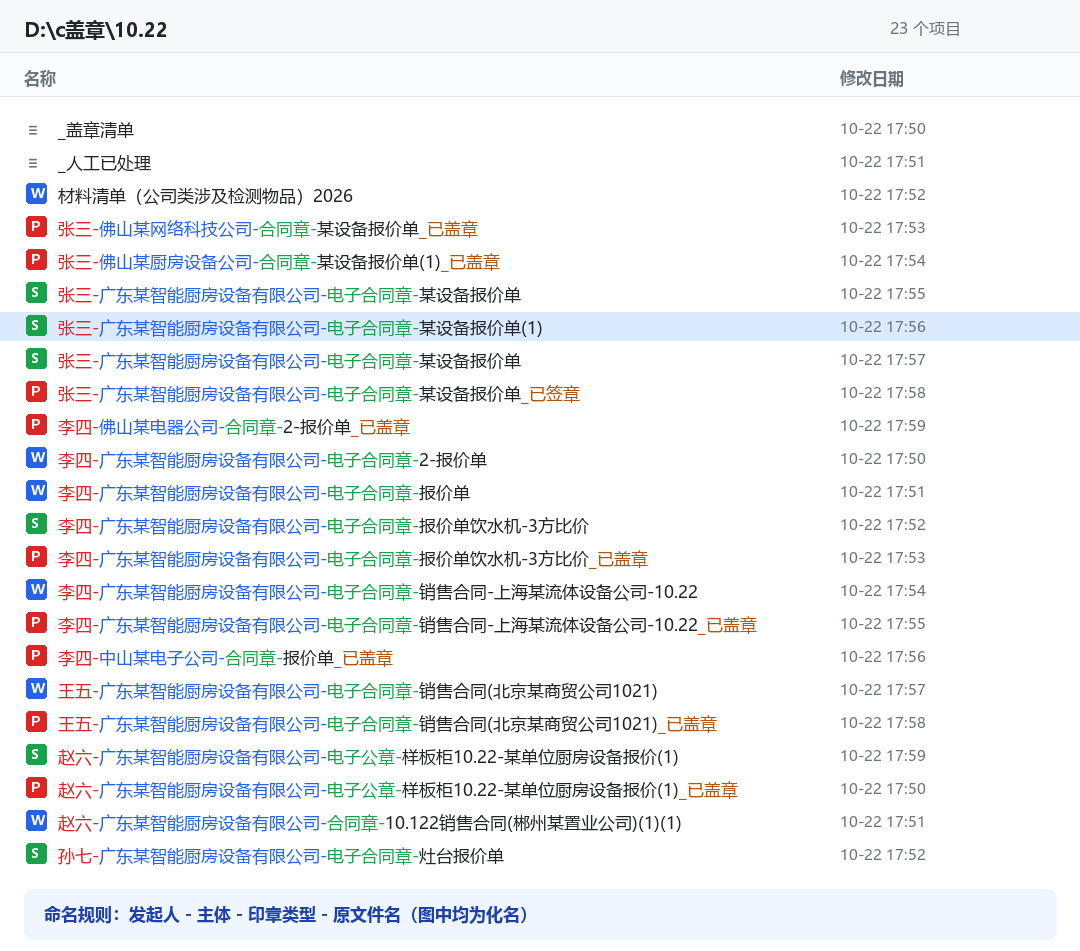
Task: Click the Word icon of 材料清单 2026 file
Action: [x=37, y=194]
